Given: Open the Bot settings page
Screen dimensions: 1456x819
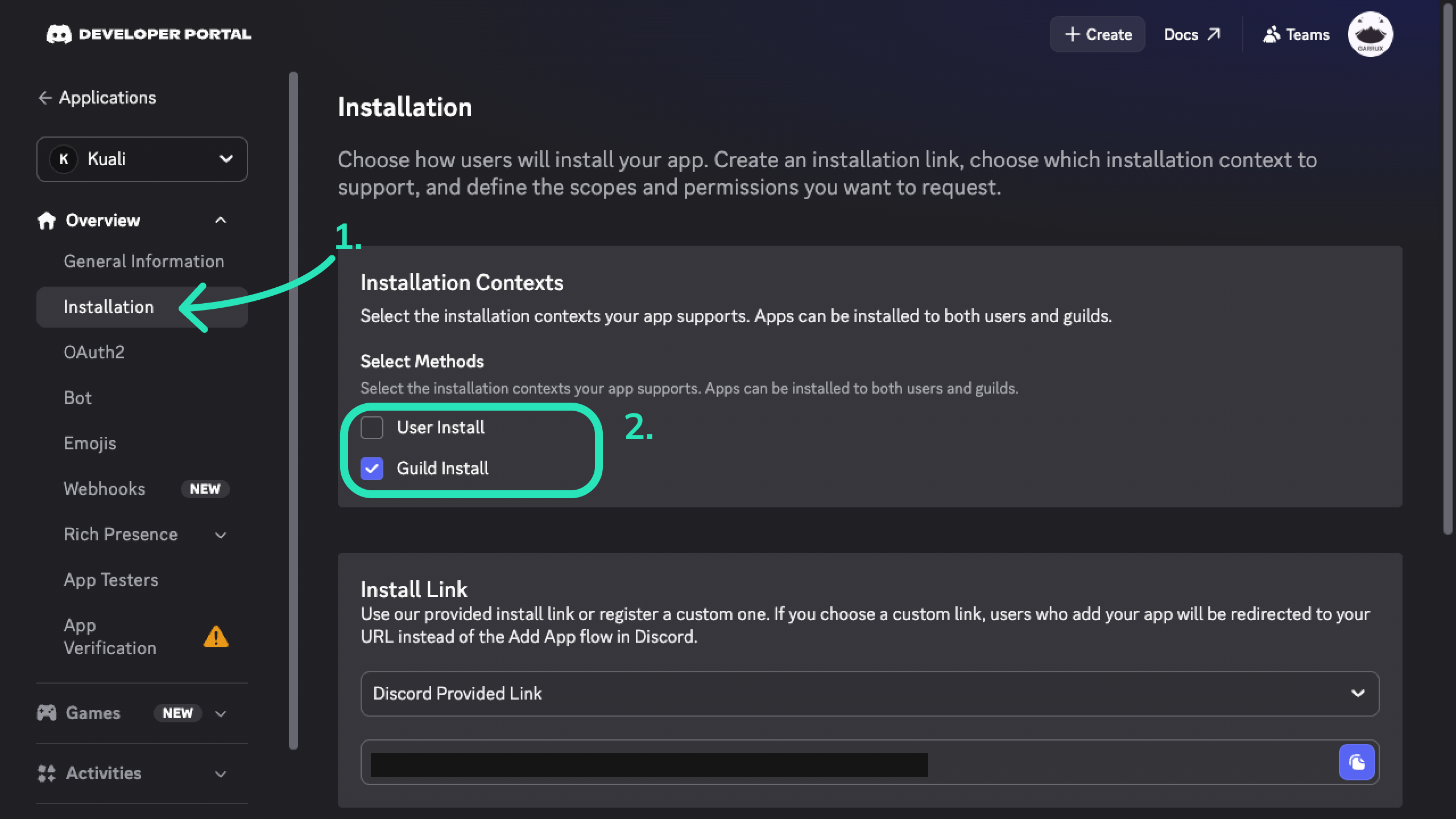Looking at the screenshot, I should tap(77, 398).
